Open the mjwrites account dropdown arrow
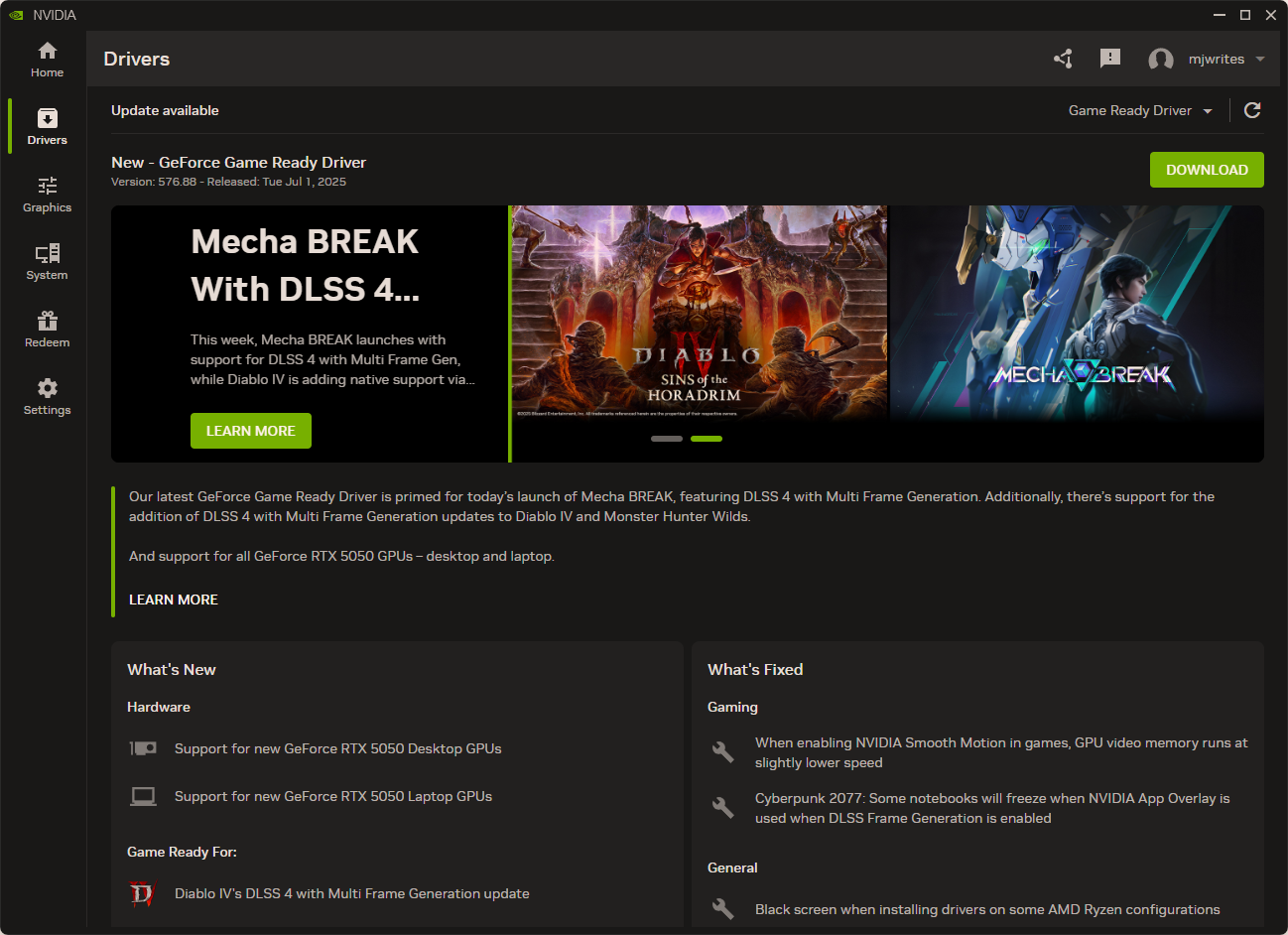This screenshot has height=935, width=1288. tap(1260, 60)
